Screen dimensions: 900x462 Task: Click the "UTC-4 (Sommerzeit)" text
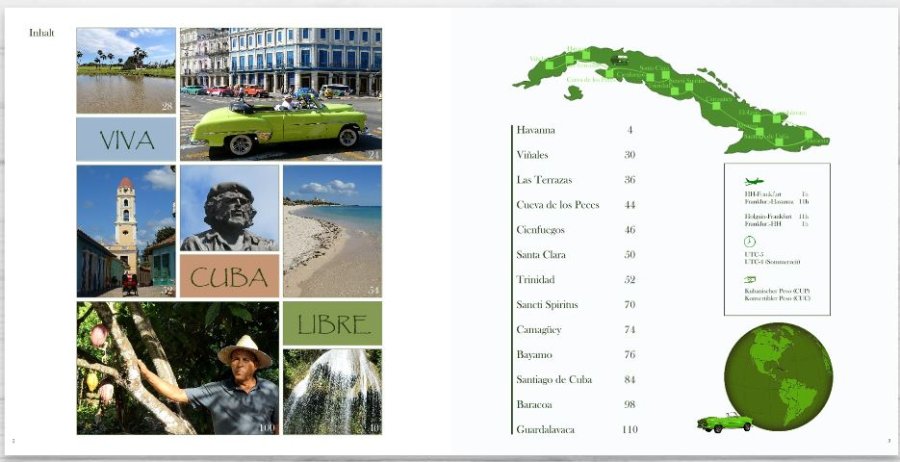[x=772, y=262]
